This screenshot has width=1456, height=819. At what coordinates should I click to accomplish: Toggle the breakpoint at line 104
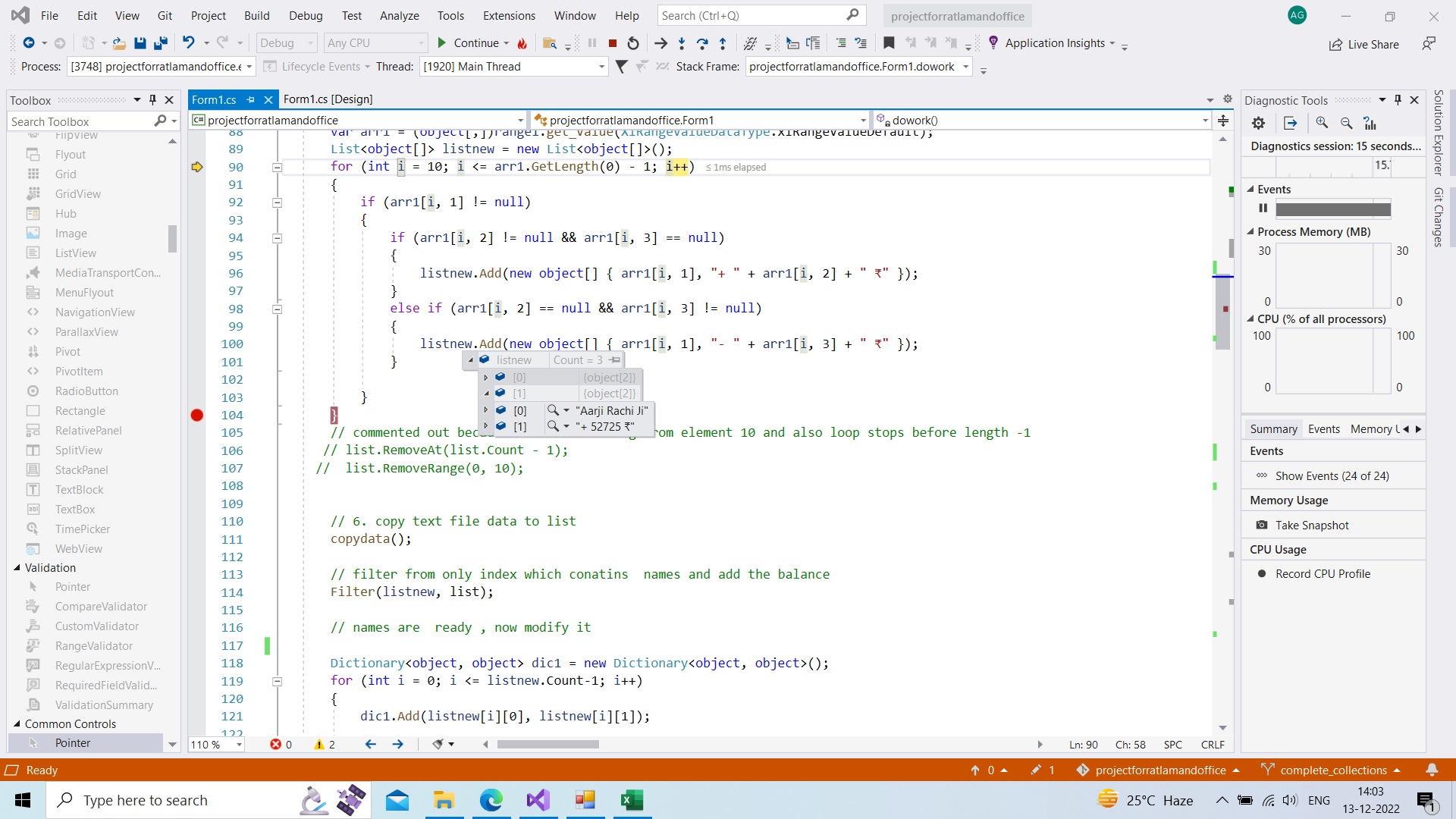pyautogui.click(x=197, y=415)
